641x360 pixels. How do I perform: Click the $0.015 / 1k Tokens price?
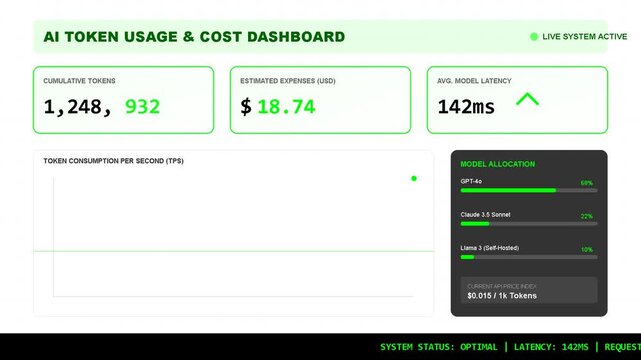[502, 296]
